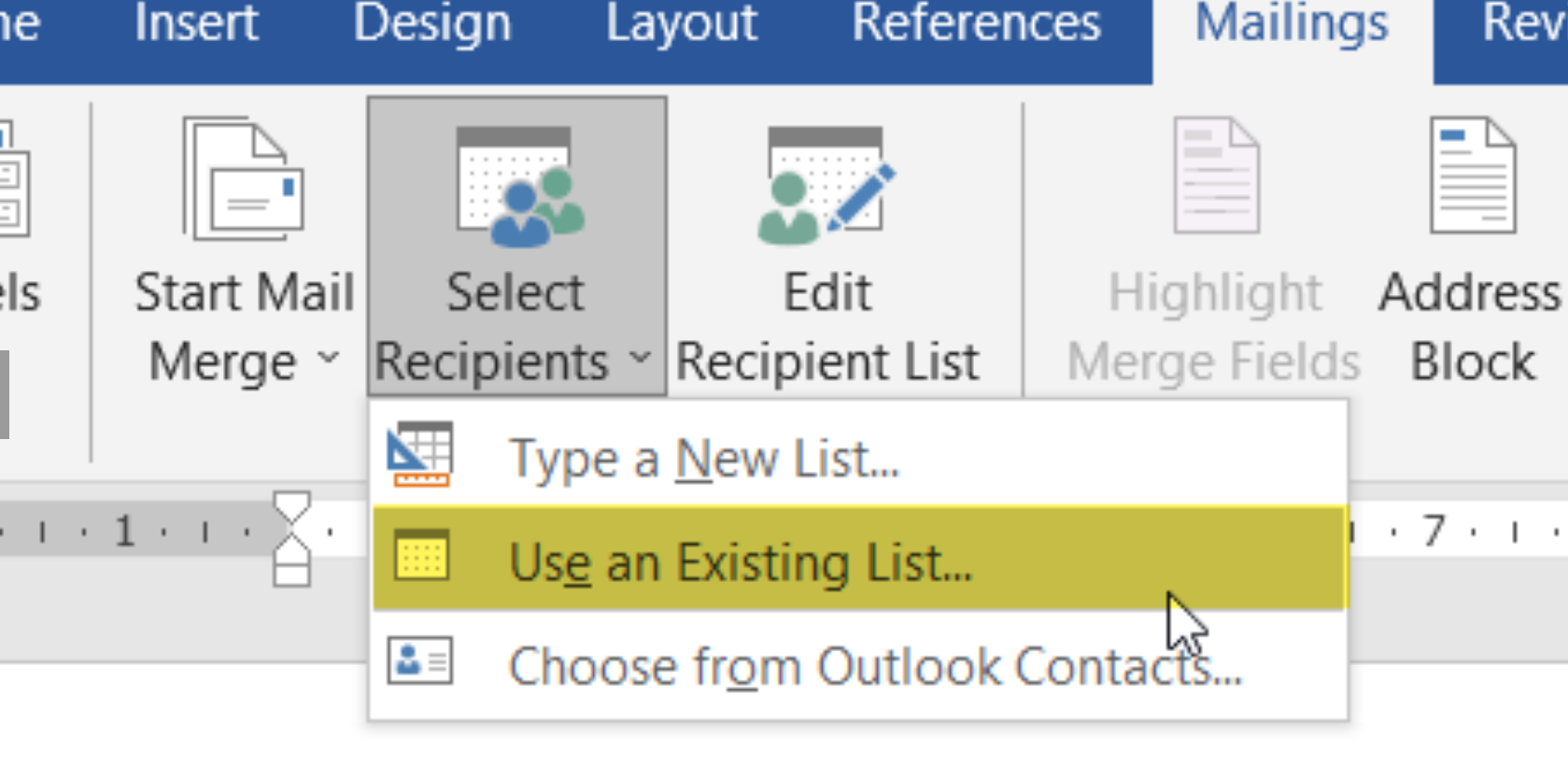
Task: Click the ruler at the 7 mark
Action: 1434,532
